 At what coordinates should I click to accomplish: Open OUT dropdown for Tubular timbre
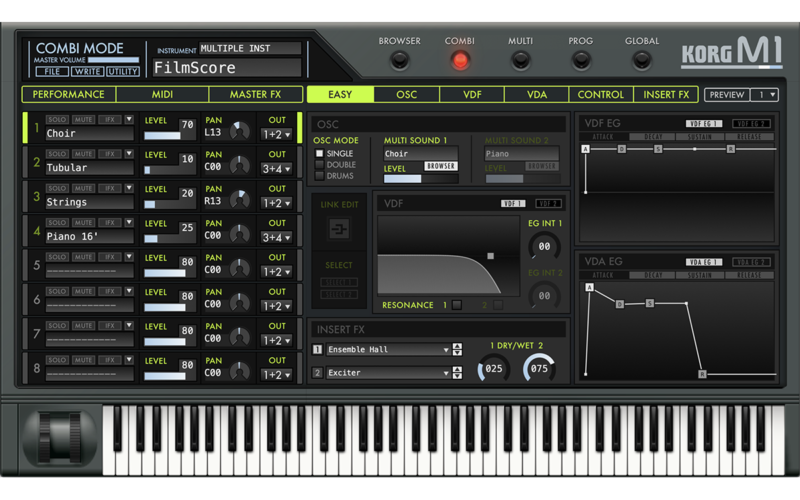click(x=276, y=169)
